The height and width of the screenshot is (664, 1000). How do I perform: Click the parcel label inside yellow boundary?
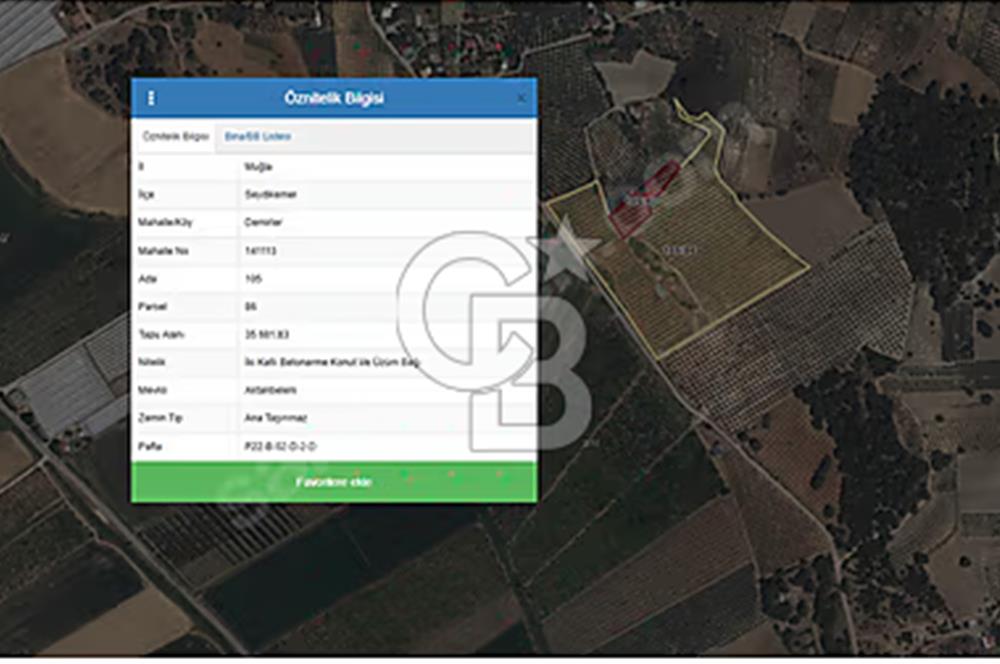[x=679, y=249]
